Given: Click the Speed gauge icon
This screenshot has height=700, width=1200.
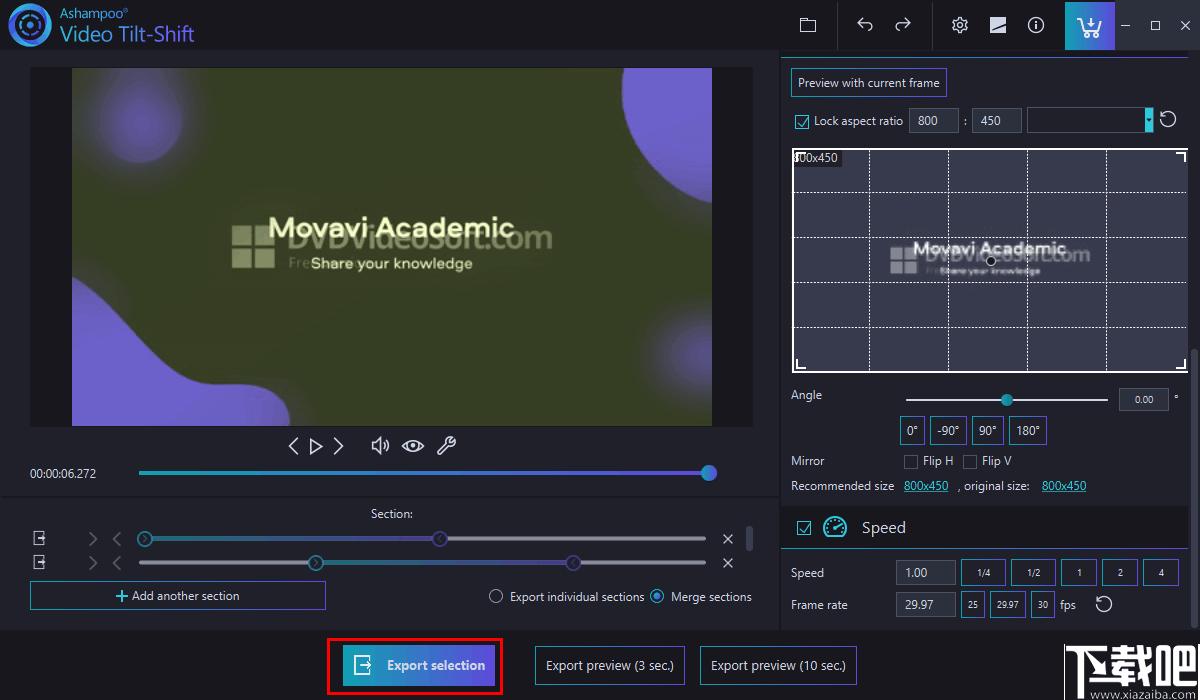Looking at the screenshot, I should coord(835,527).
